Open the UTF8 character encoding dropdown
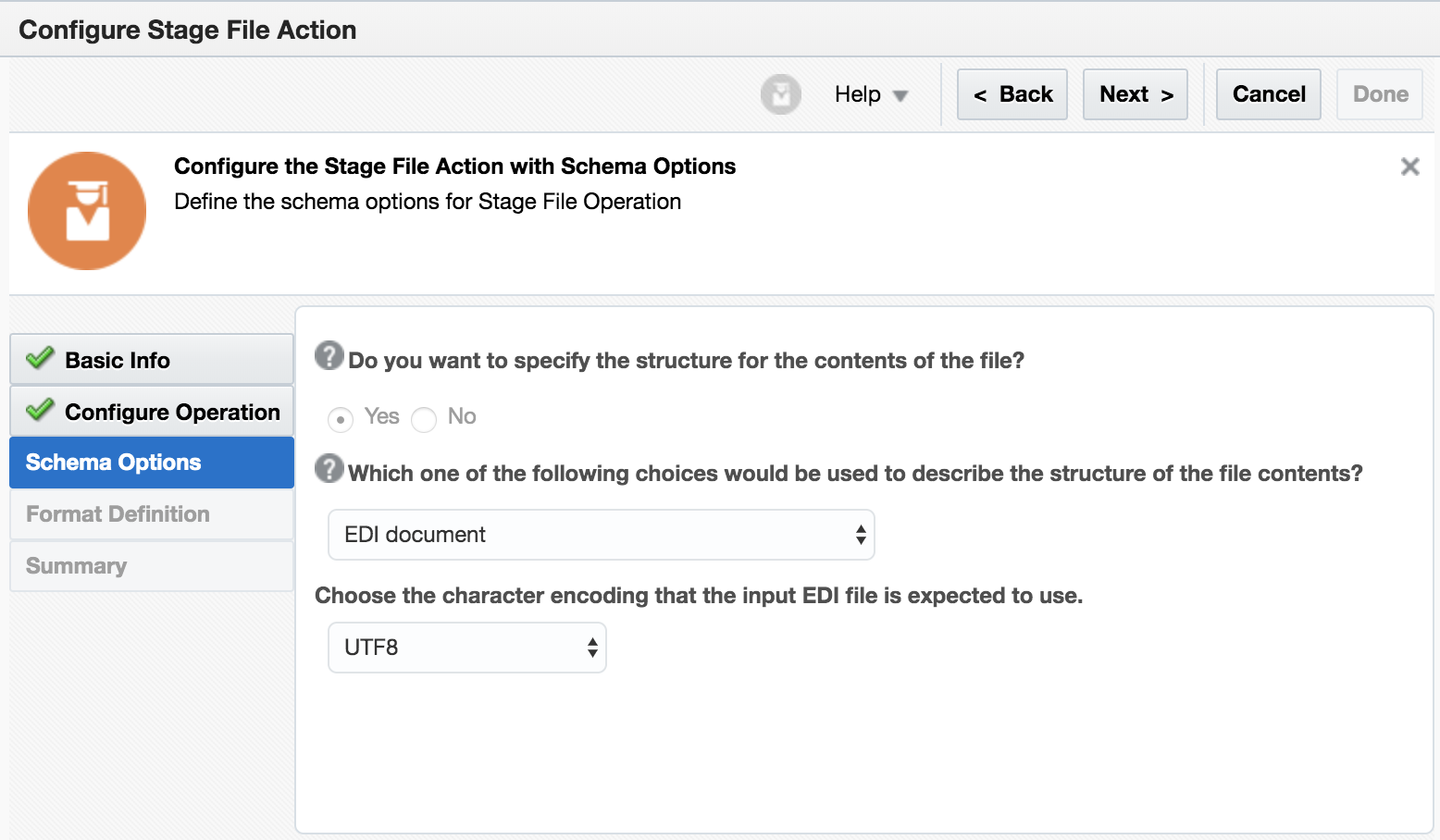Image resolution: width=1440 pixels, height=840 pixels. tap(466, 648)
